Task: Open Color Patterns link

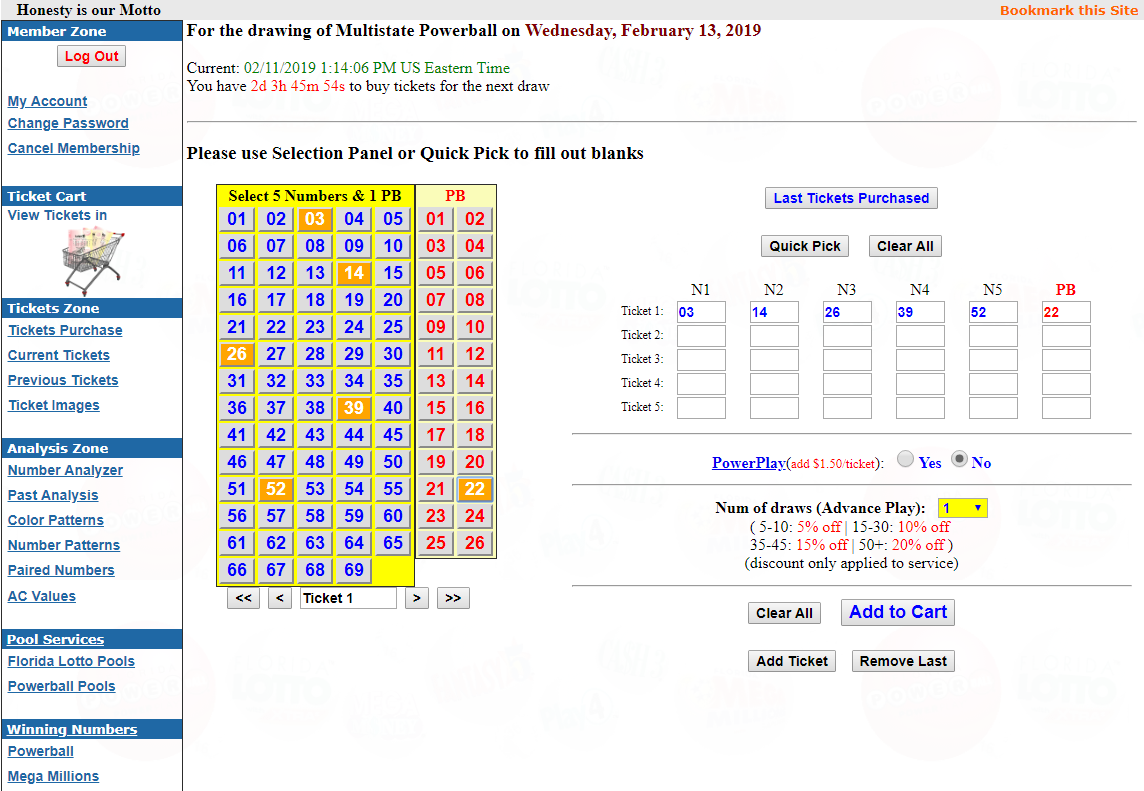Action: coord(55,520)
